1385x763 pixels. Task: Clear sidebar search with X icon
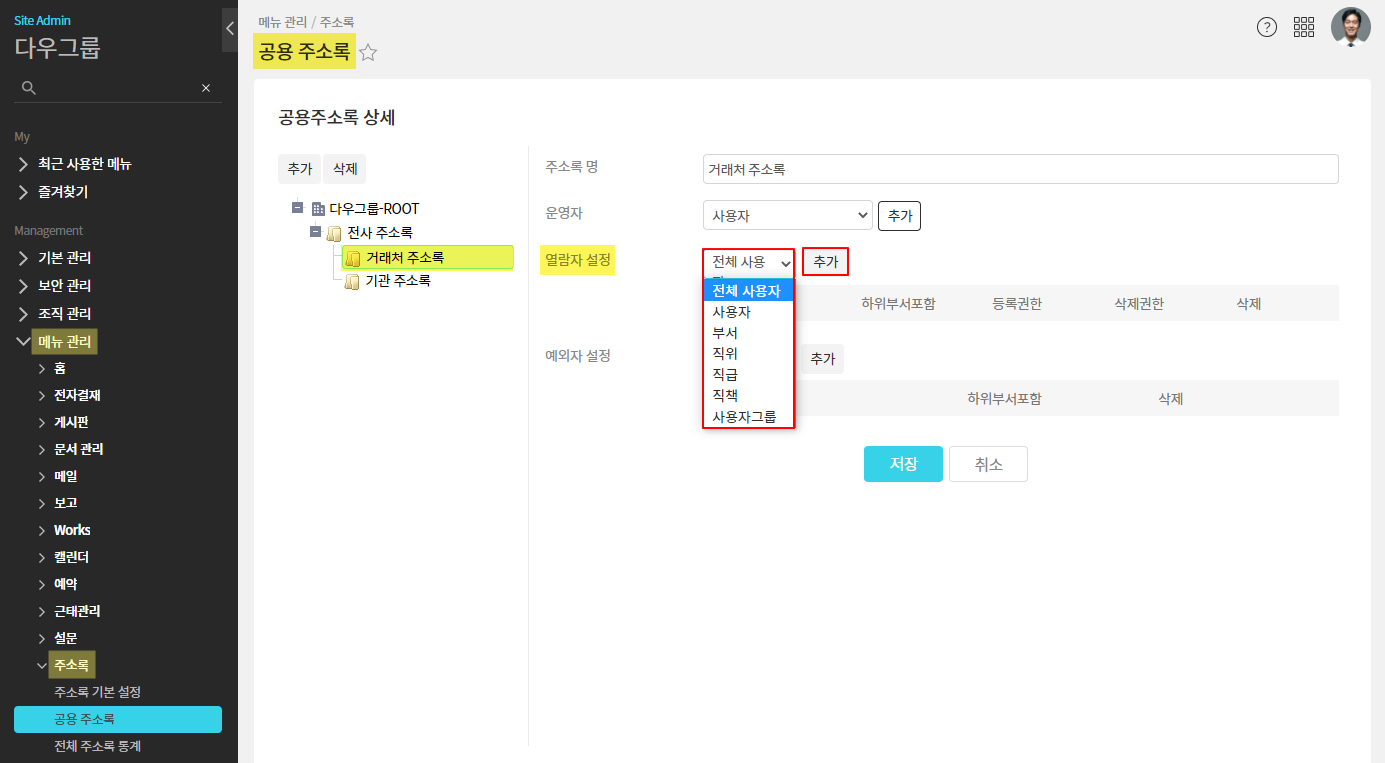[206, 88]
